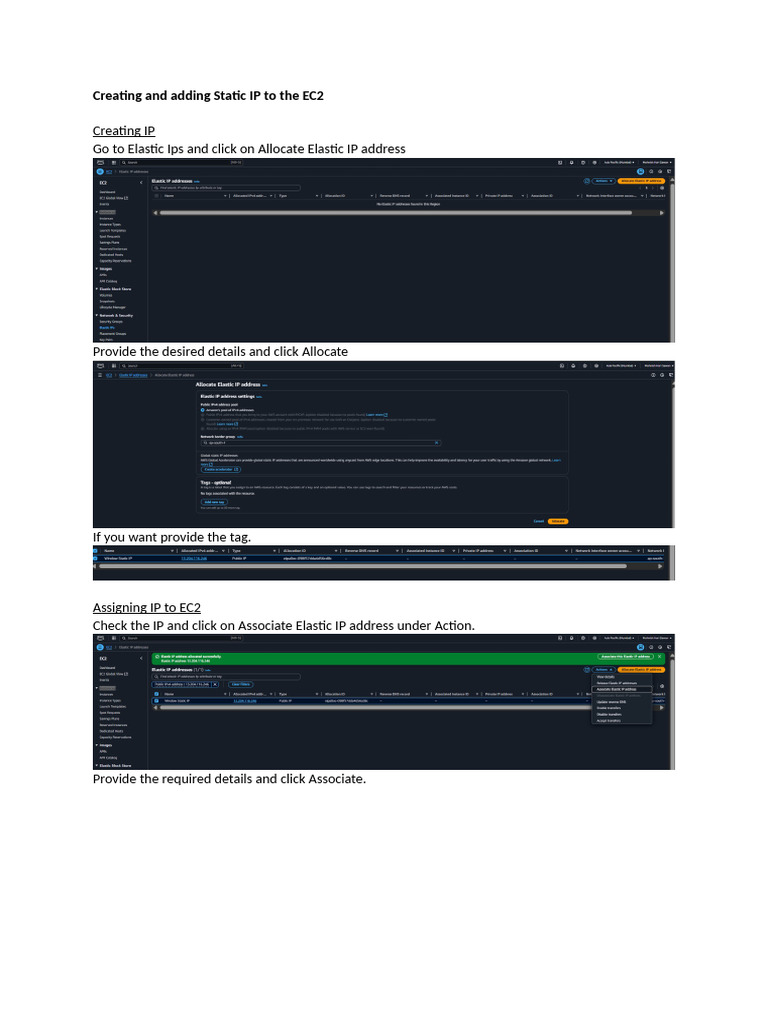Sort by Name column arrow in first screenshot

point(225,196)
